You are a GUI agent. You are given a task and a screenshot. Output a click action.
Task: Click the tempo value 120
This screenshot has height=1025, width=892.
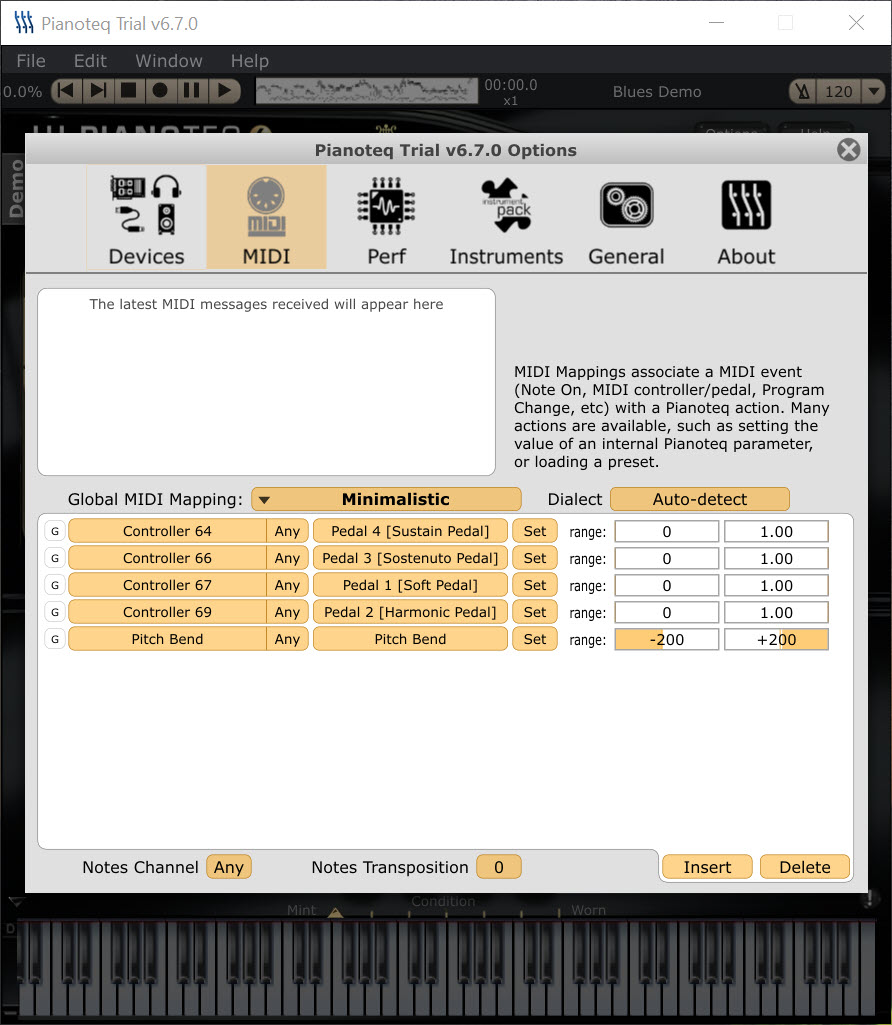[838, 92]
